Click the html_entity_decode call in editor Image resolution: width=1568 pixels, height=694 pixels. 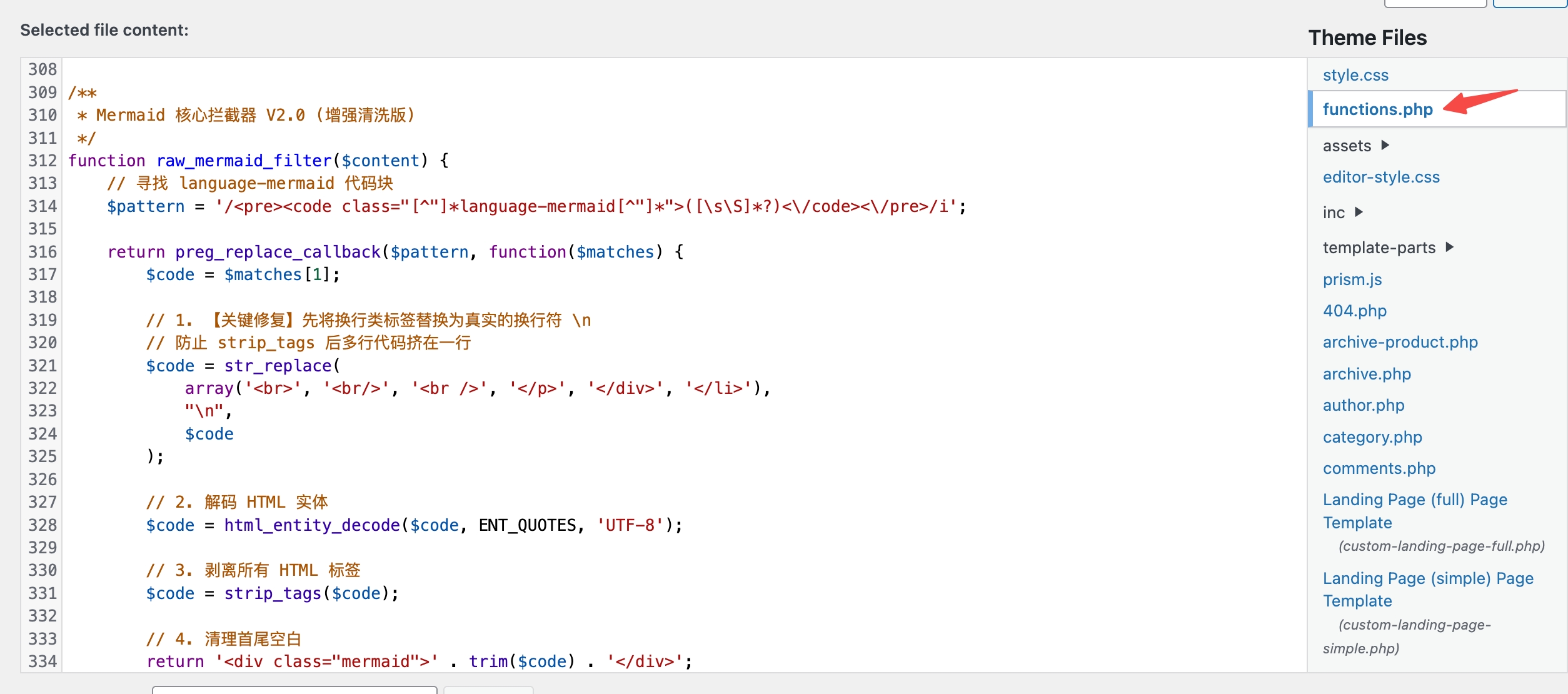[311, 525]
